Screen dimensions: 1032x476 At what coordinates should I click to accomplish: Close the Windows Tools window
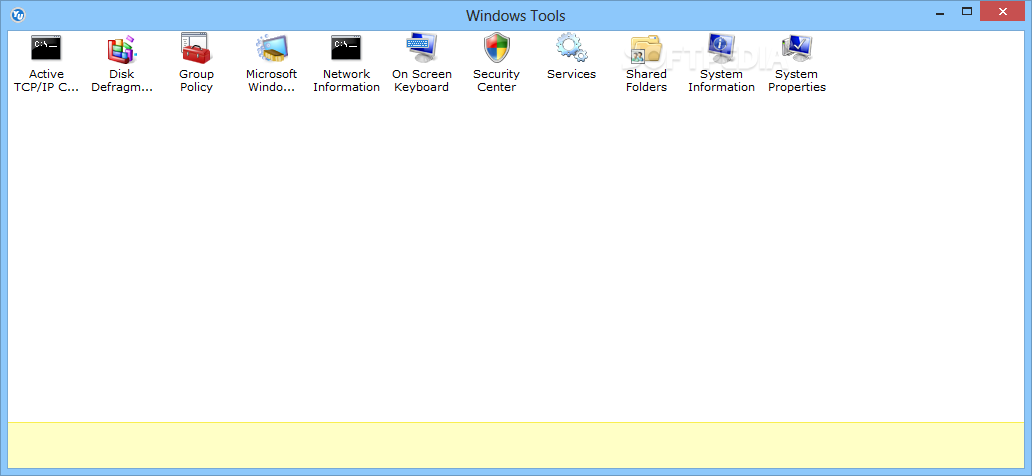[1002, 11]
